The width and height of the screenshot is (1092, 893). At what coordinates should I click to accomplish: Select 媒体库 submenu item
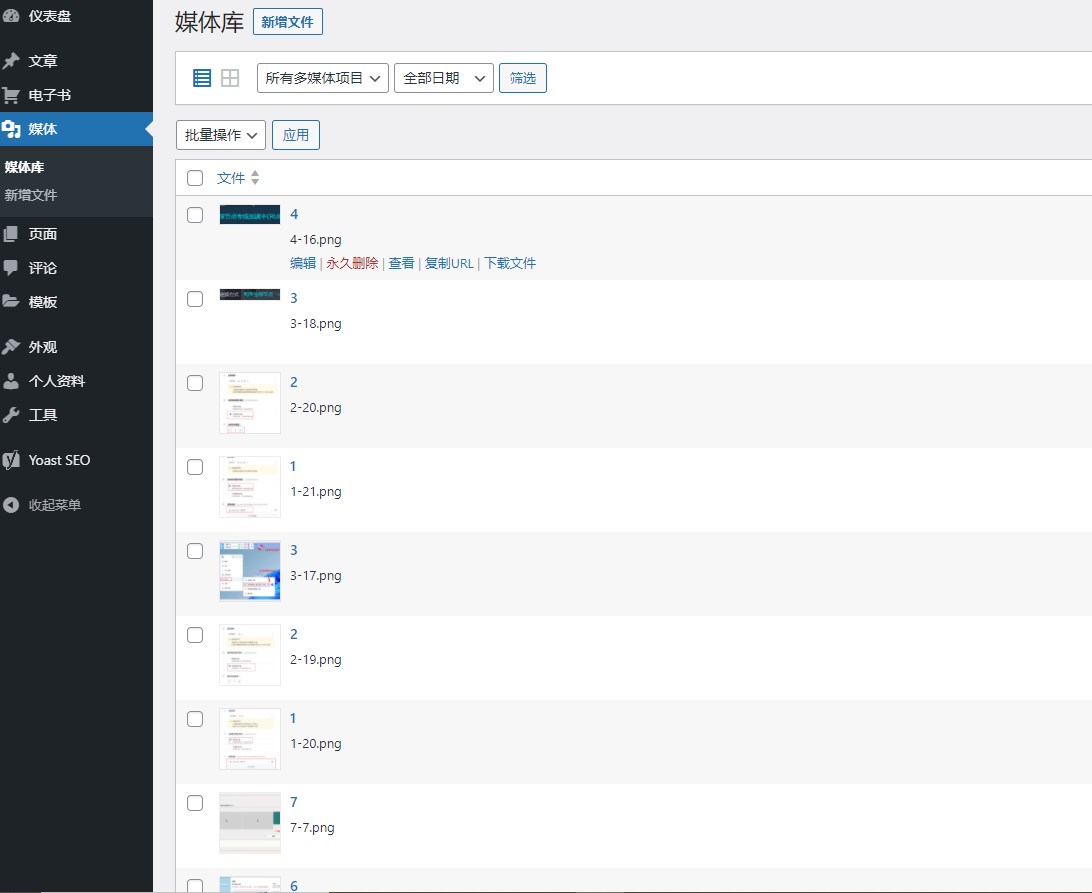coord(24,167)
